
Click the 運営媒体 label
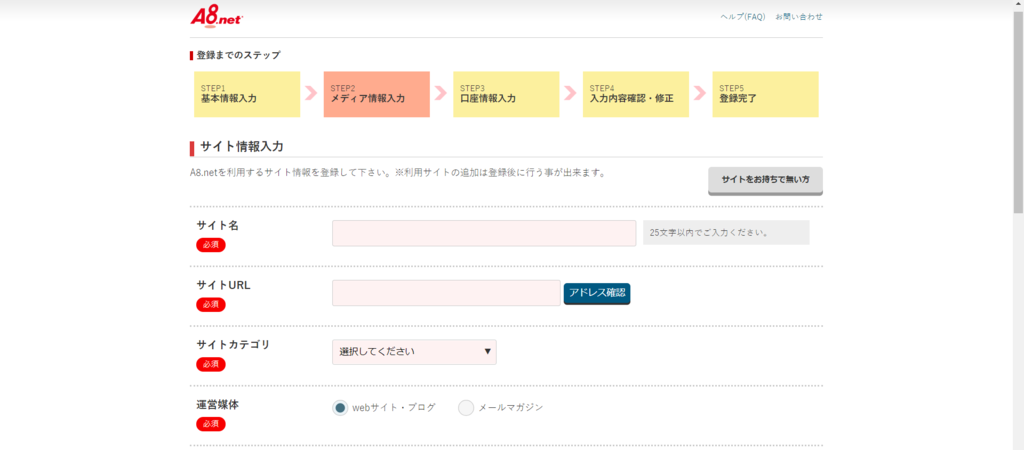(x=217, y=405)
